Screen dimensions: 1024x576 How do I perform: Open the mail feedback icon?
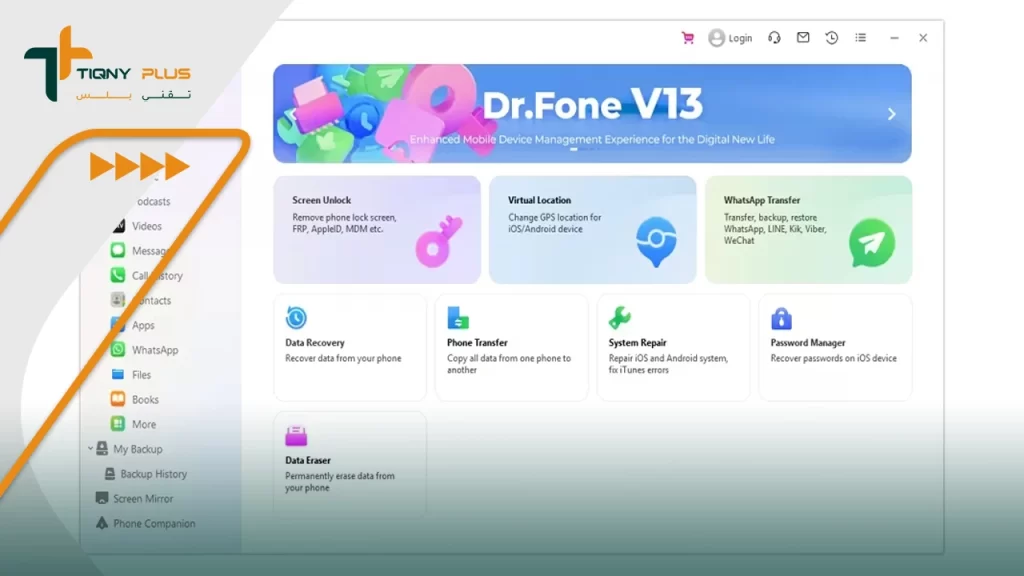pyautogui.click(x=803, y=38)
